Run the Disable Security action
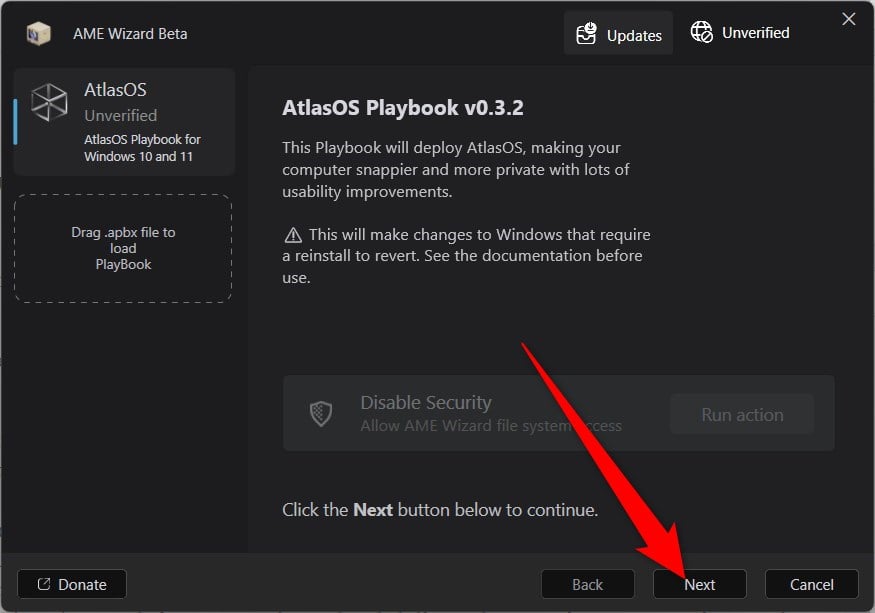Viewport: 875px width, 613px height. (x=741, y=413)
